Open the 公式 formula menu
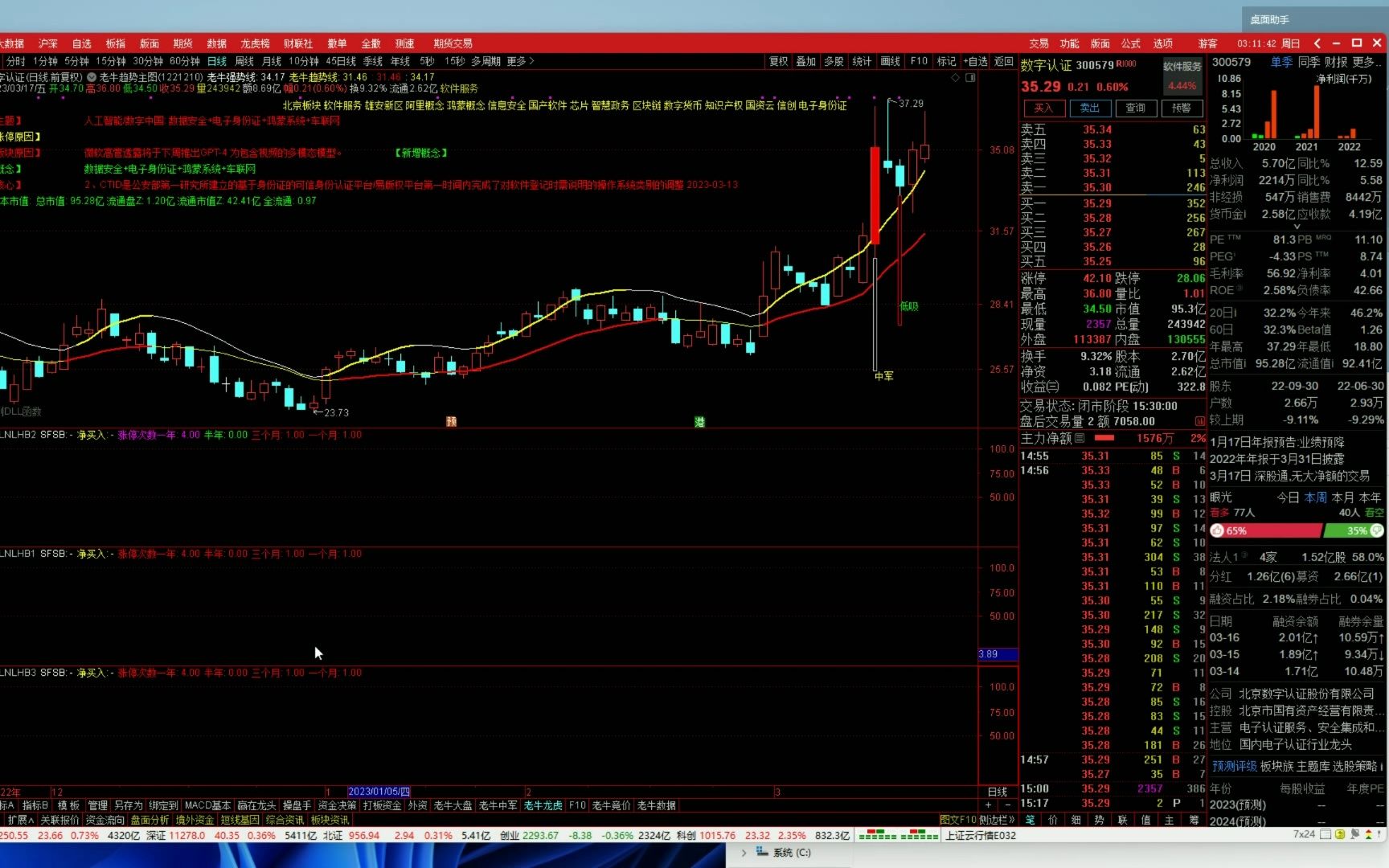Image resolution: width=1389 pixels, height=868 pixels. coord(1131,43)
